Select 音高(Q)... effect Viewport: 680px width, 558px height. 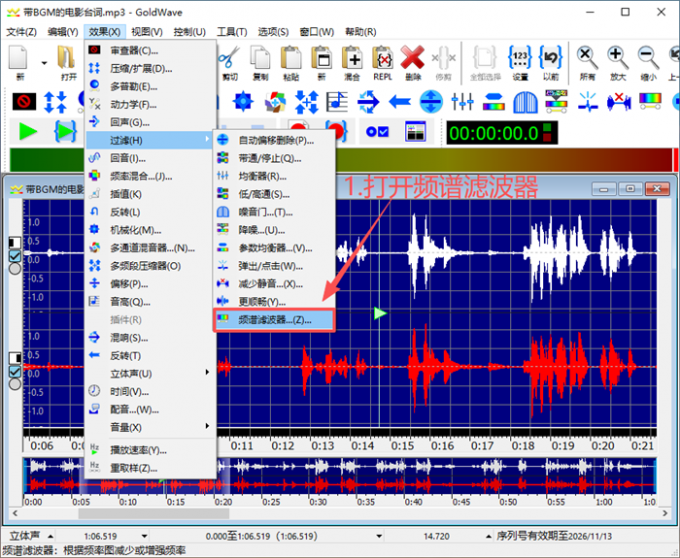pyautogui.click(x=150, y=302)
